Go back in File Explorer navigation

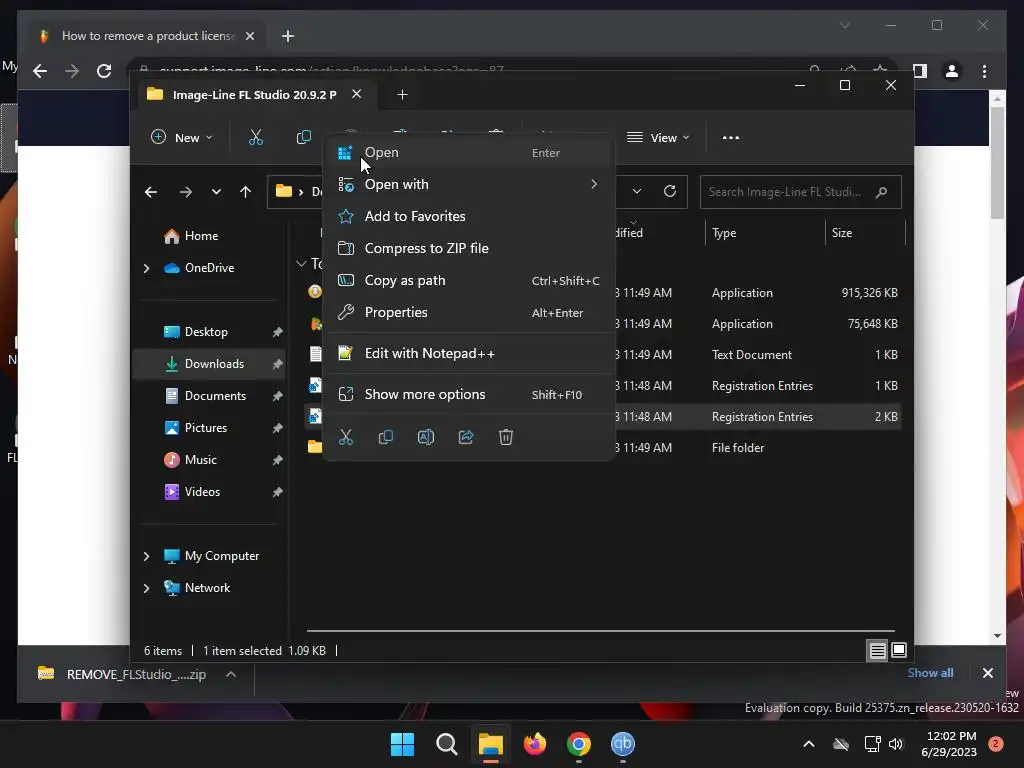(151, 192)
